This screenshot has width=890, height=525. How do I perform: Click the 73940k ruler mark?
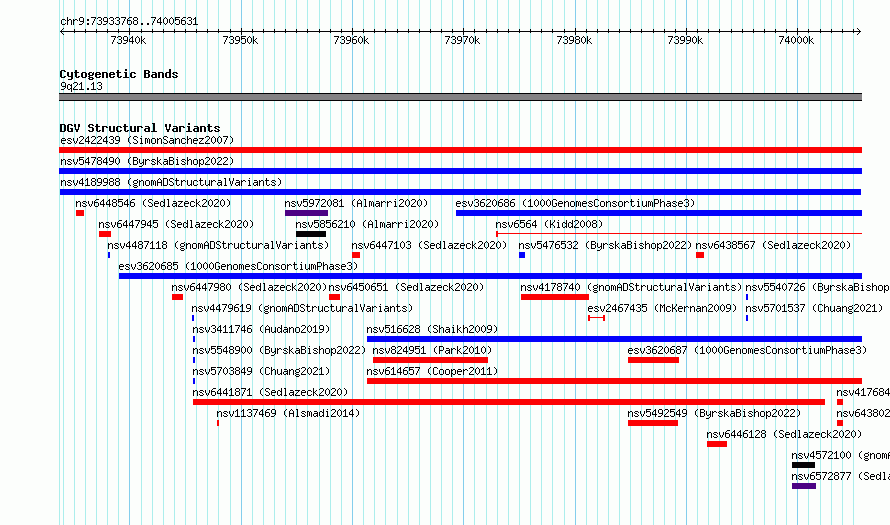(129, 40)
